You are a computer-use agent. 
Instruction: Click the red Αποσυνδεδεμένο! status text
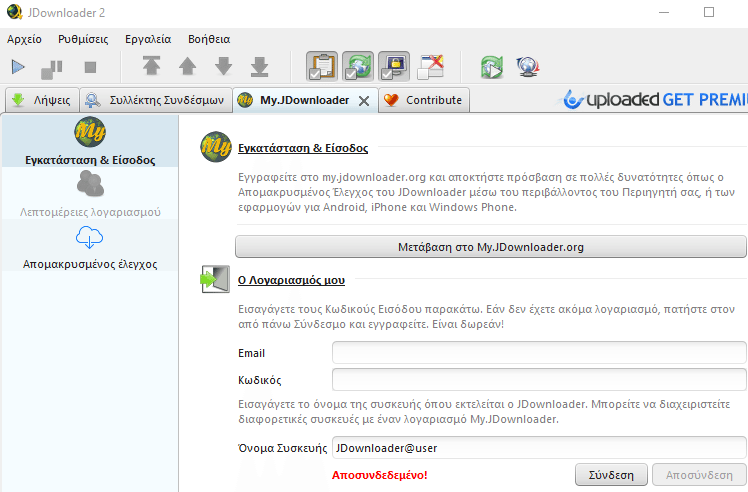380,475
